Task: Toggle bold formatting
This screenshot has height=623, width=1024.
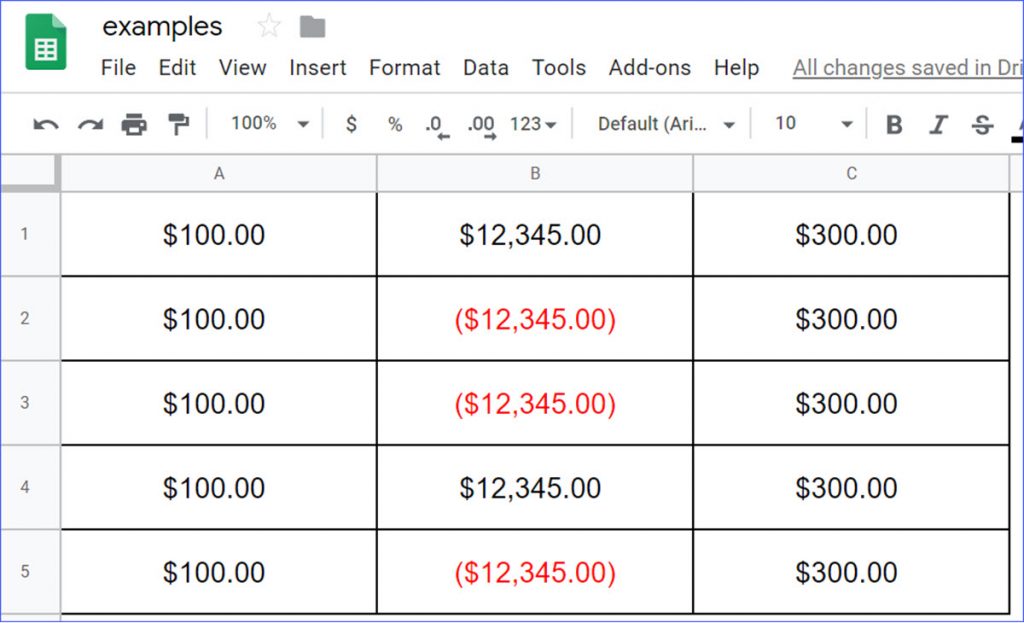Action: 892,123
